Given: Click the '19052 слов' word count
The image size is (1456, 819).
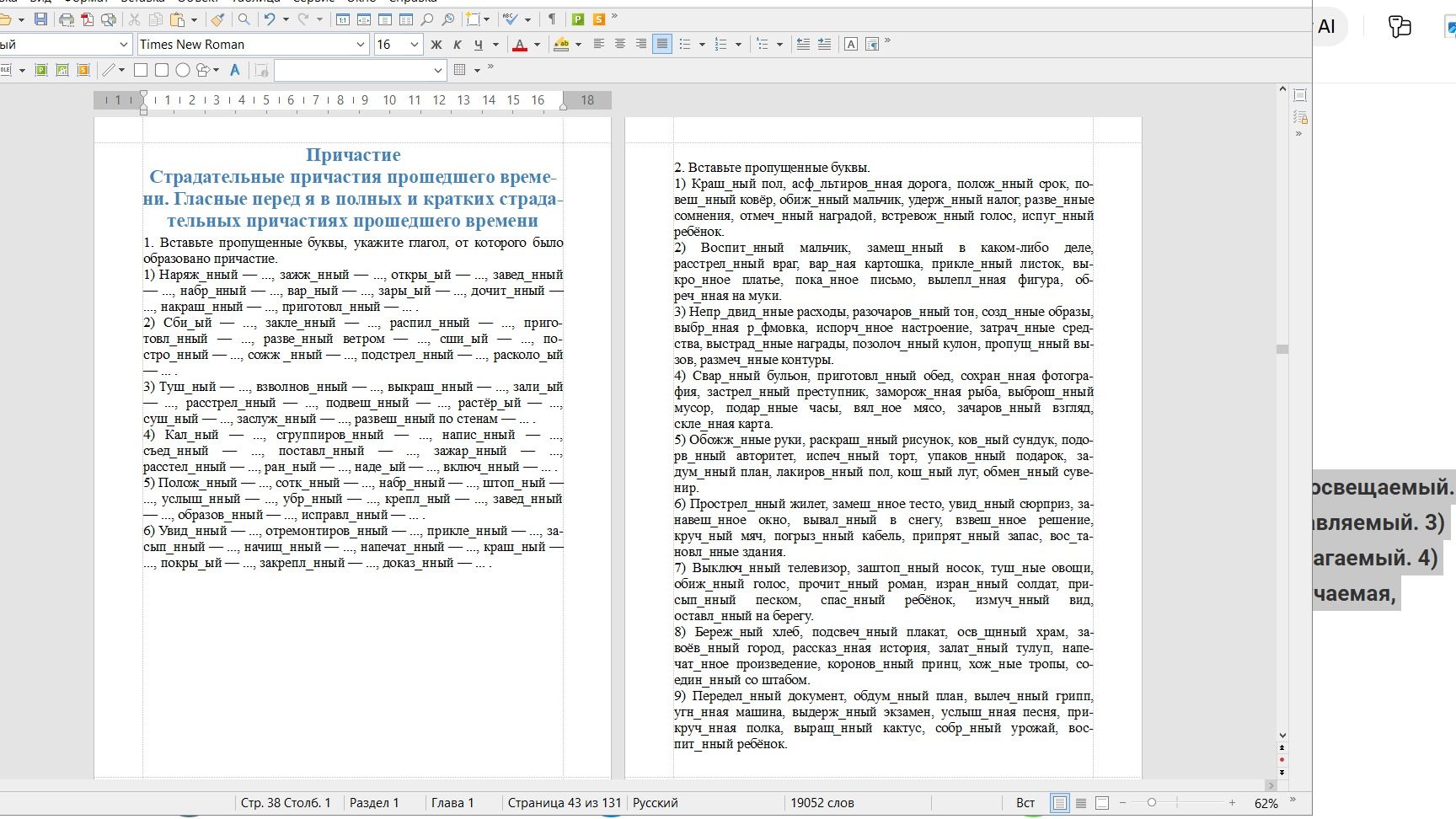Looking at the screenshot, I should (822, 803).
